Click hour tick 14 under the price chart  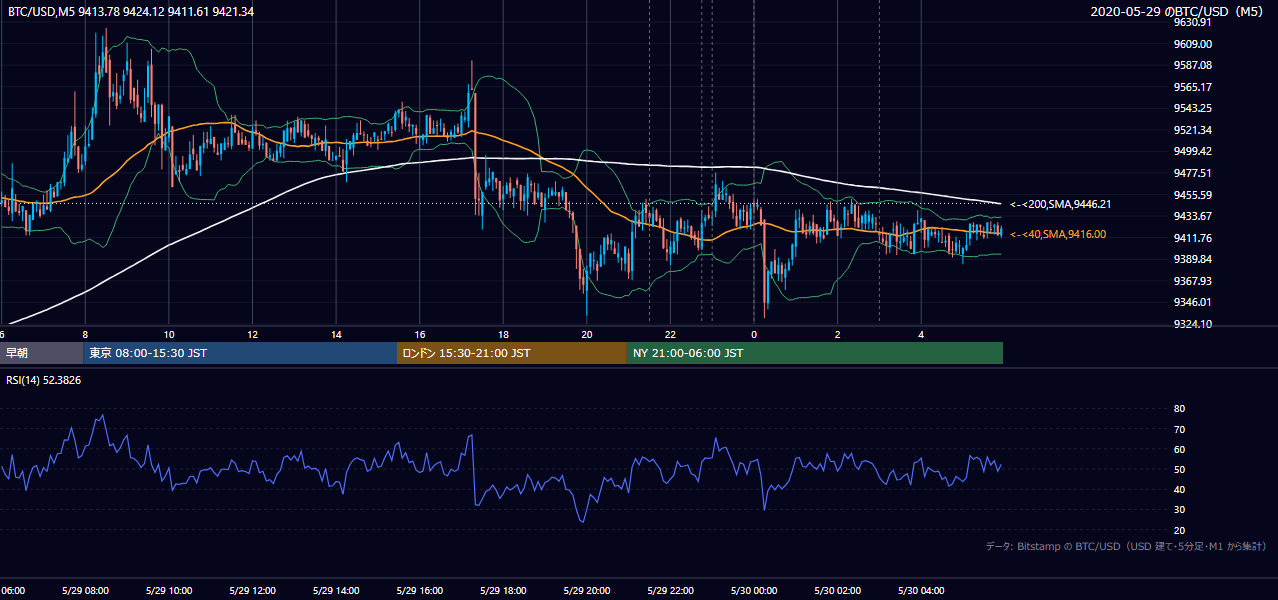pos(336,334)
